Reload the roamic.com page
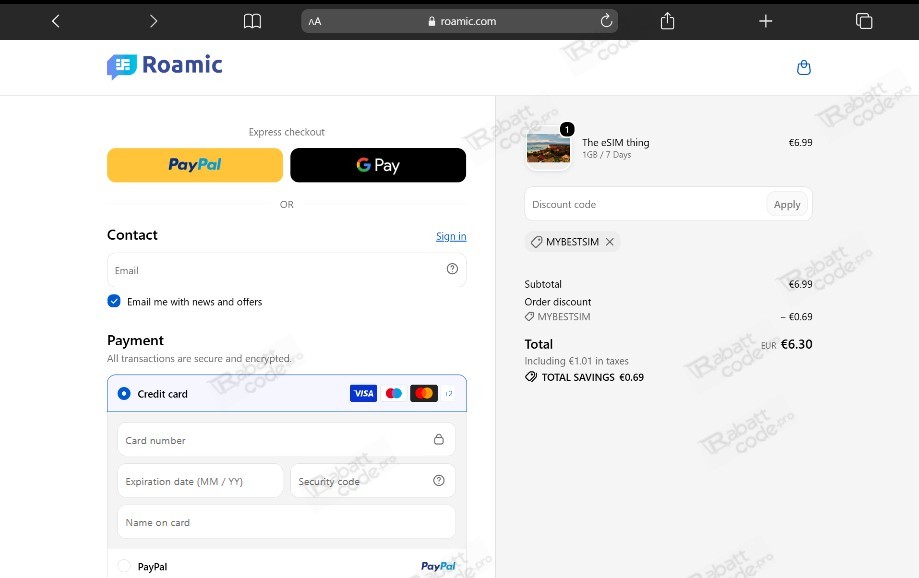 [x=606, y=21]
